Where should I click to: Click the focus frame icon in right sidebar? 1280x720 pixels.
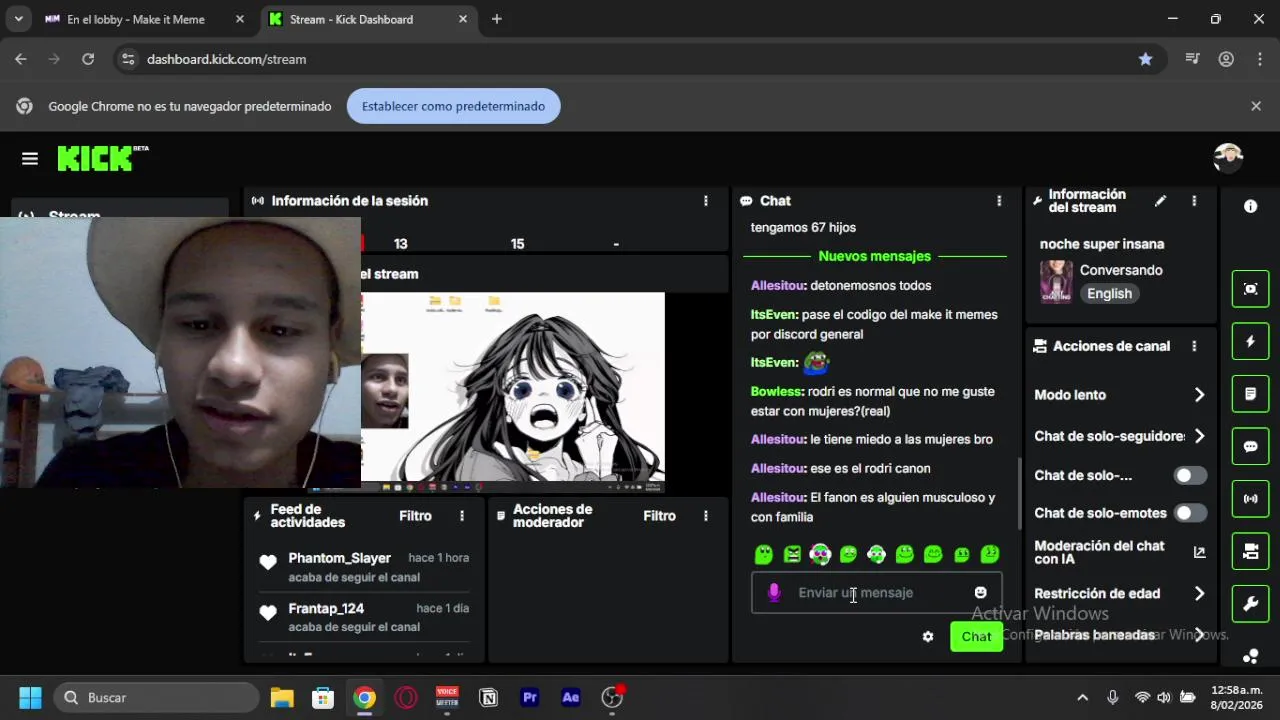tap(1250, 289)
